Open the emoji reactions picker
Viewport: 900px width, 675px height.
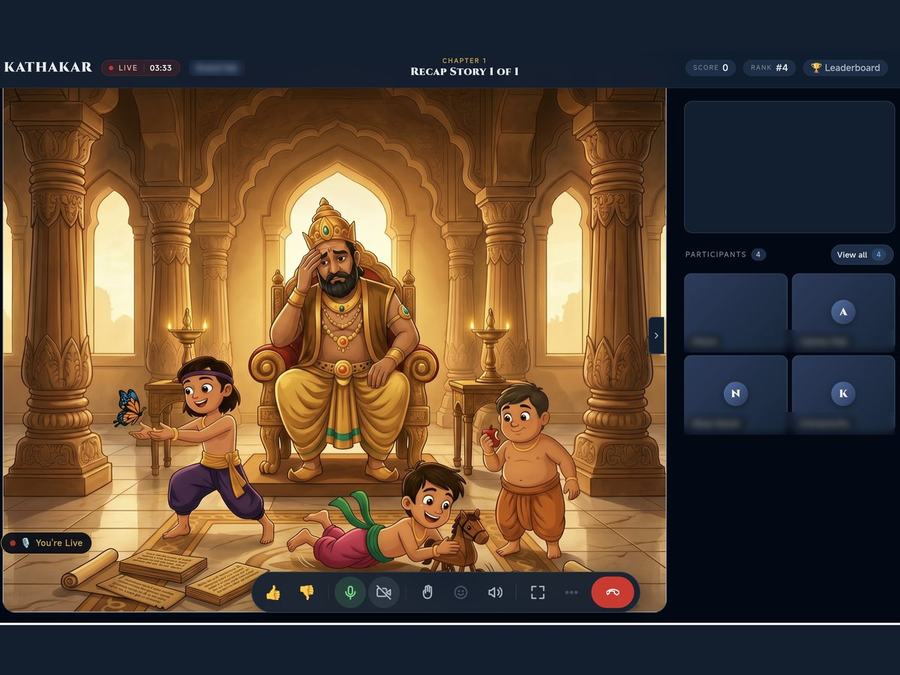(x=460, y=592)
